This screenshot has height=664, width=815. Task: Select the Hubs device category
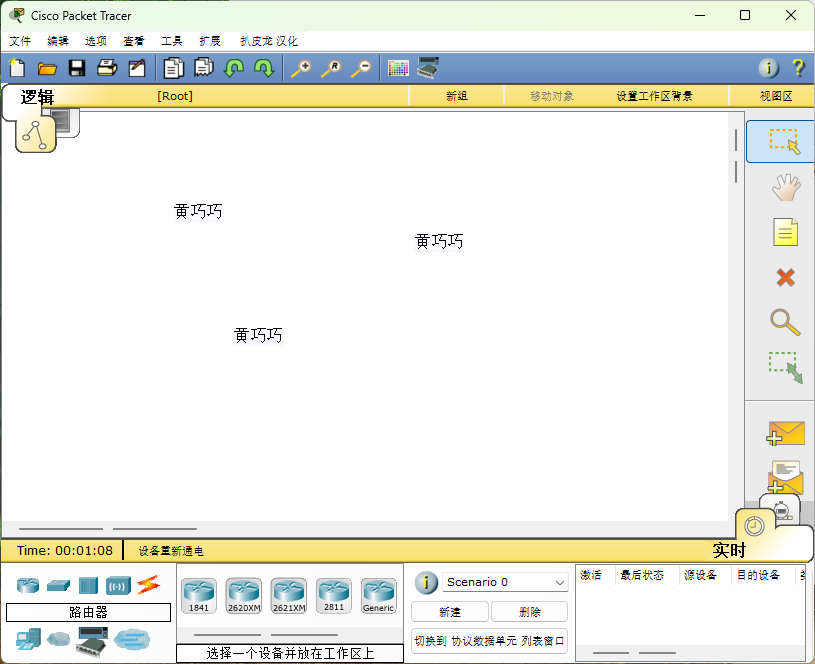[x=88, y=585]
